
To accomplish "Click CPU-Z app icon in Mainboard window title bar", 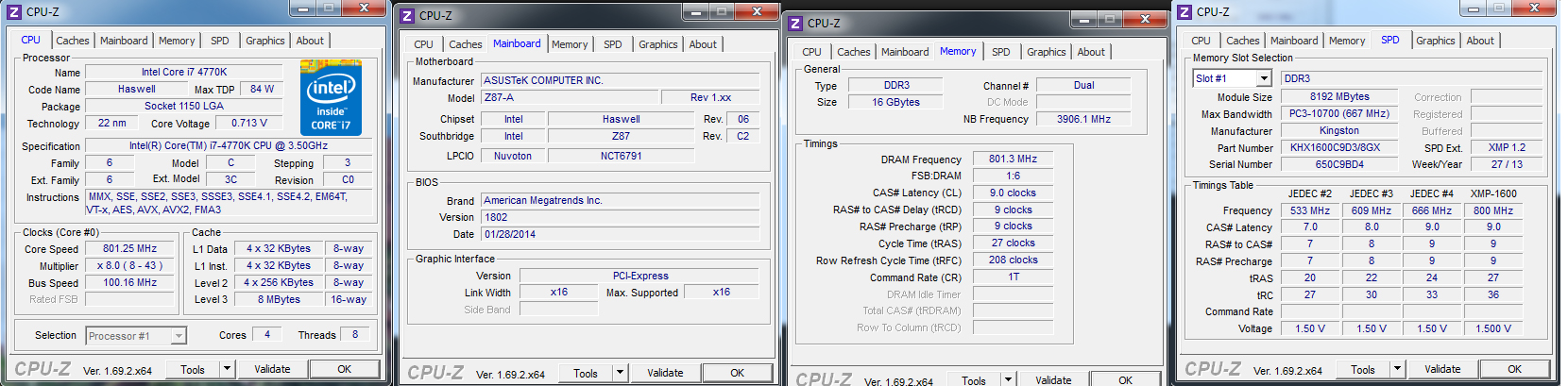I will point(407,15).
